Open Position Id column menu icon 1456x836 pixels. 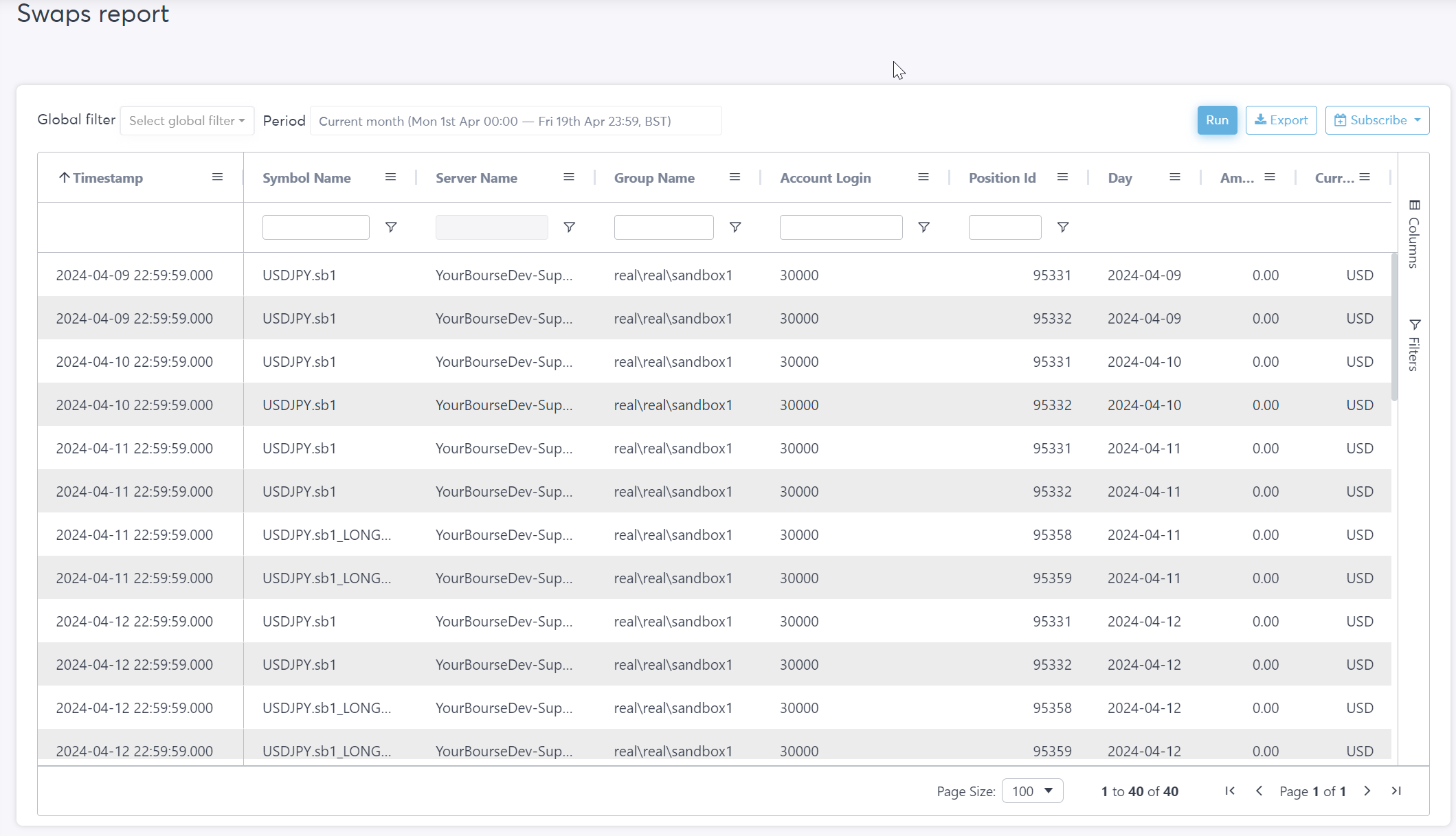(x=1062, y=177)
